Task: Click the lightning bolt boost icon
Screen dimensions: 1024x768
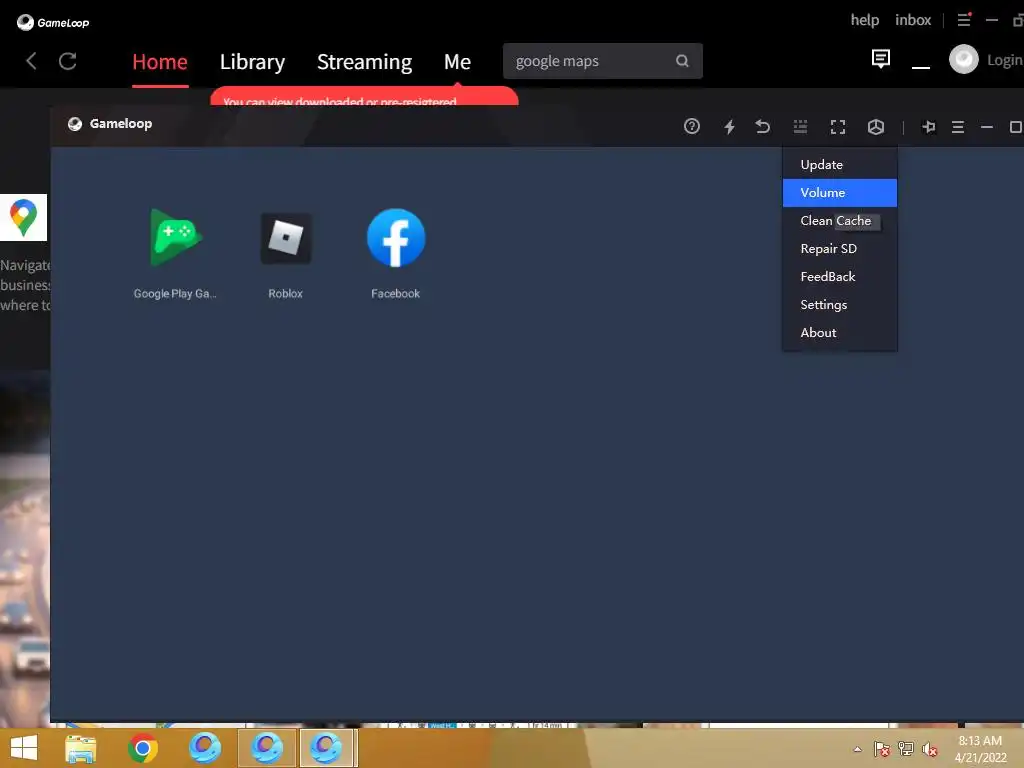Action: click(x=729, y=126)
